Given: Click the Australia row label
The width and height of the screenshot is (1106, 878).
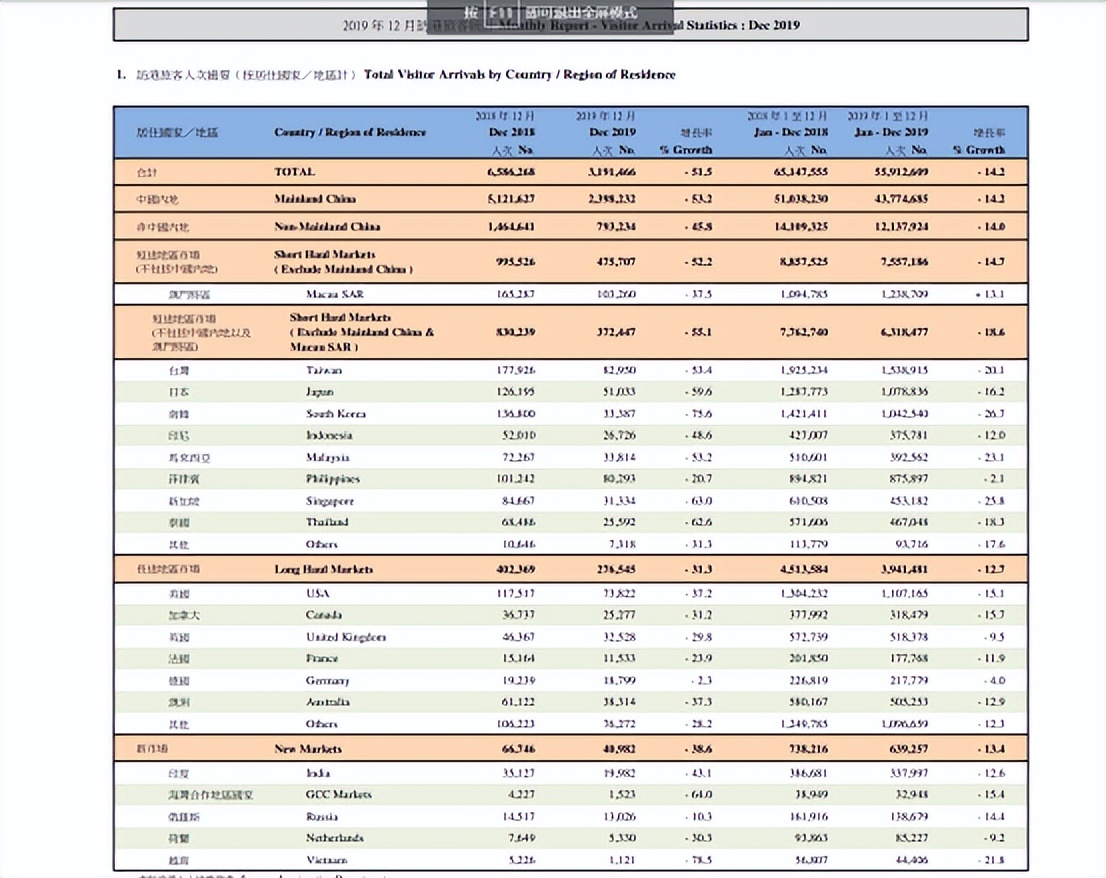Looking at the screenshot, I should click(327, 702).
